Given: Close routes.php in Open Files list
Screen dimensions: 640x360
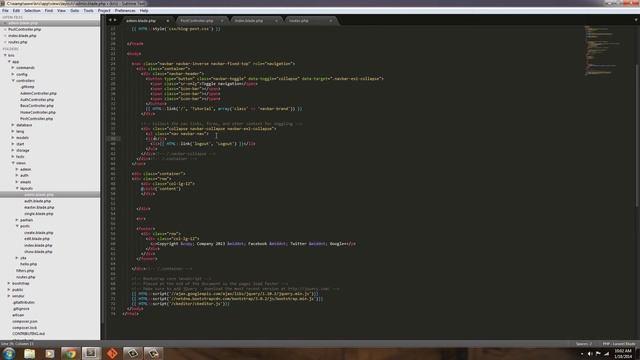Looking at the screenshot, I should point(5,42).
